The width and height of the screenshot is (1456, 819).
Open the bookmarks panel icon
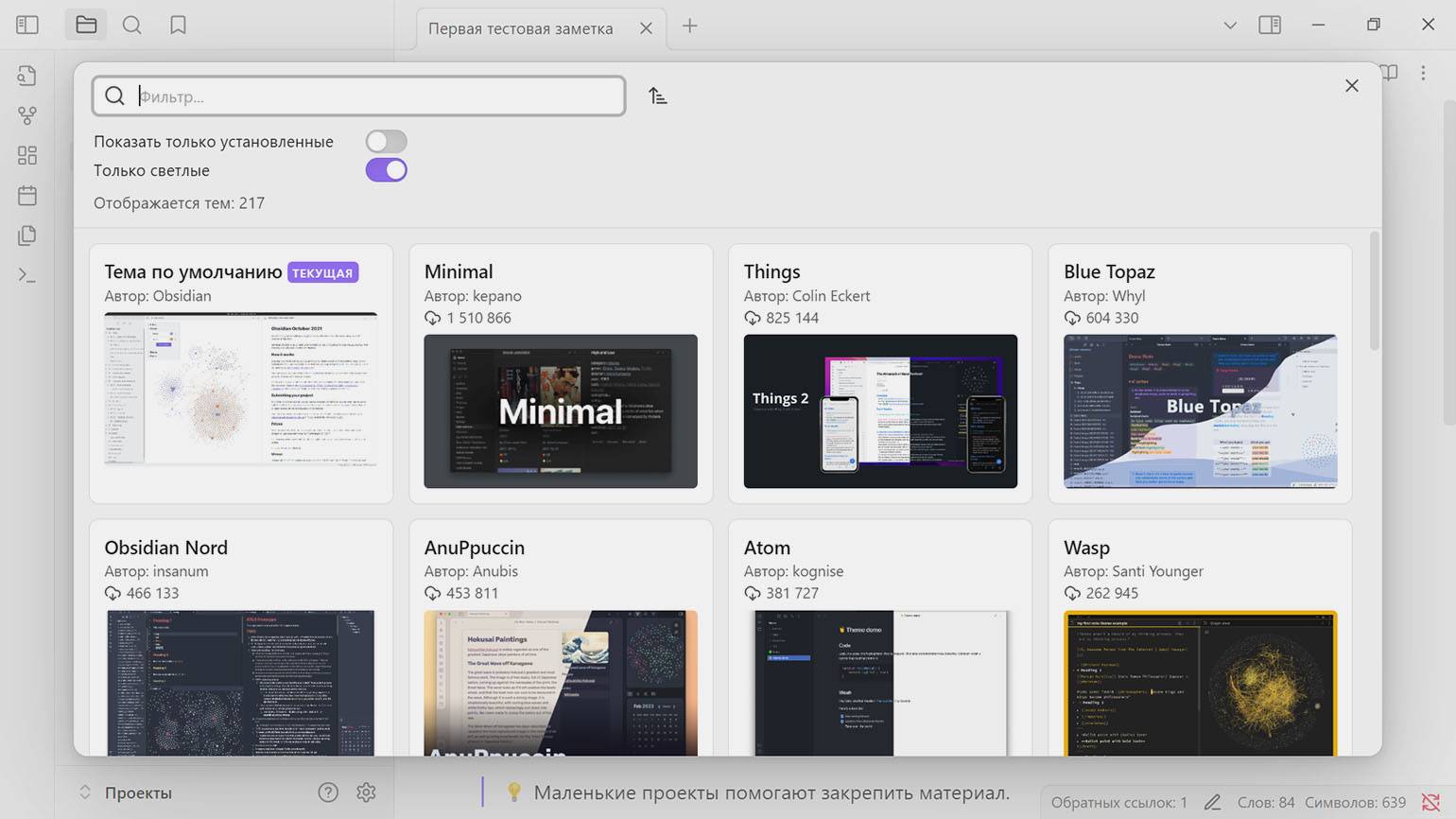(178, 26)
